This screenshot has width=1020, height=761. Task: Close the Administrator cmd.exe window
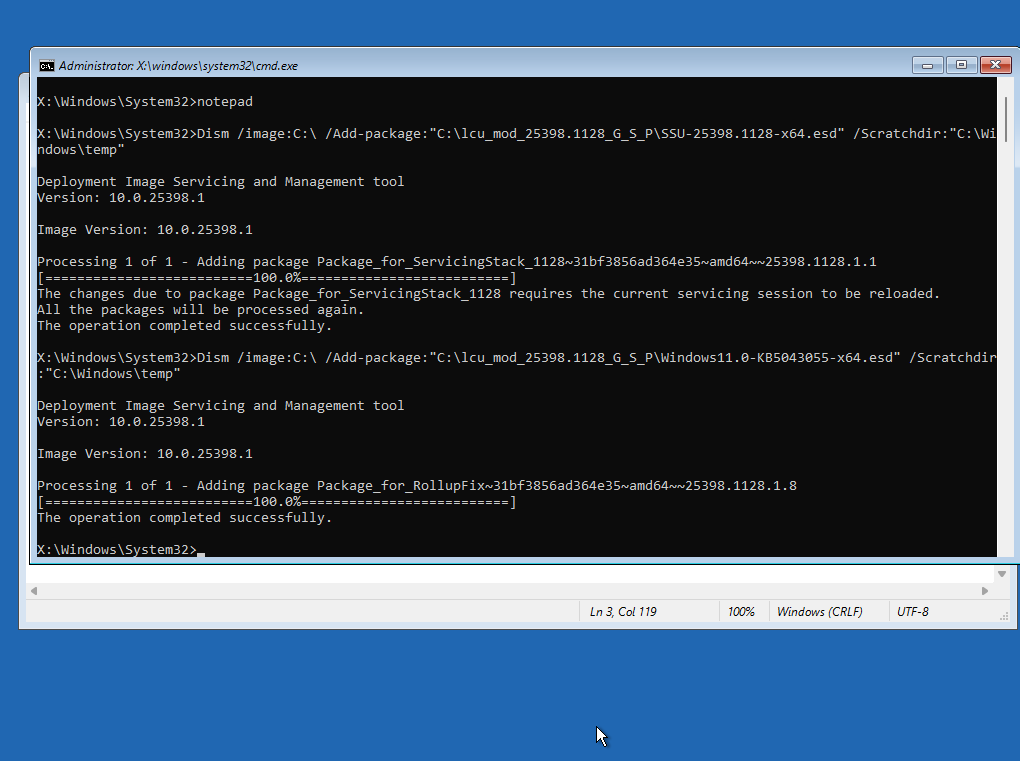pyautogui.click(x=995, y=65)
